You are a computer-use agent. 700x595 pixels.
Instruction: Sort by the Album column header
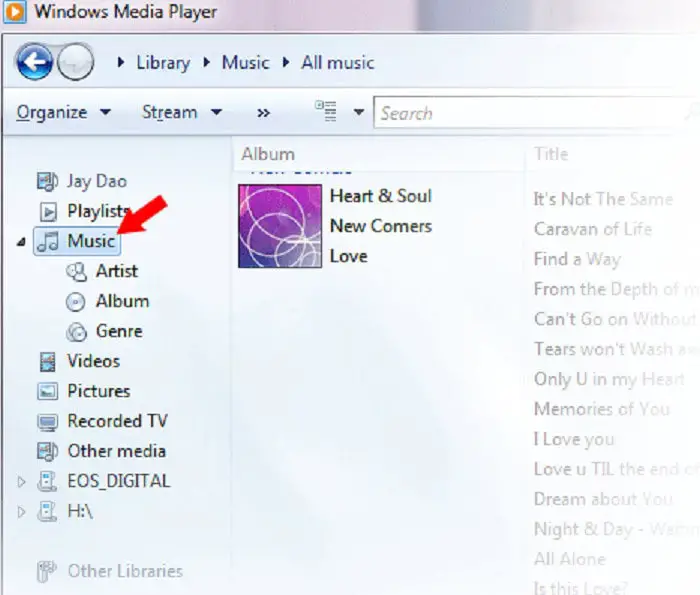pos(268,154)
